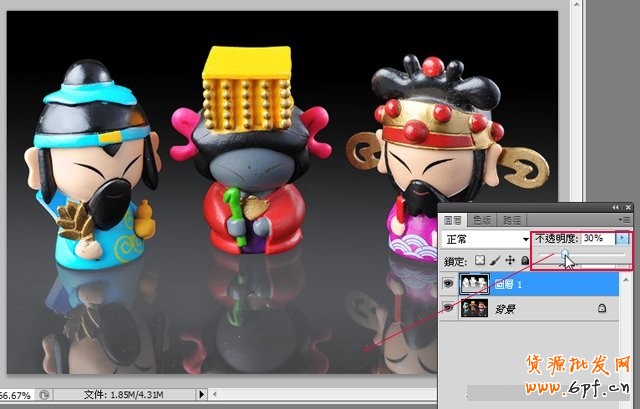The width and height of the screenshot is (640, 409).
Task: Switch to the 路径 paths tab
Action: 512,219
